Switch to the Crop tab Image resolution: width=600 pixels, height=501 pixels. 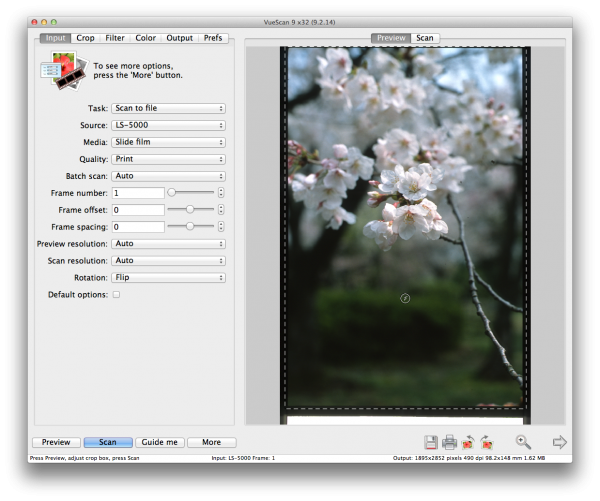click(85, 38)
